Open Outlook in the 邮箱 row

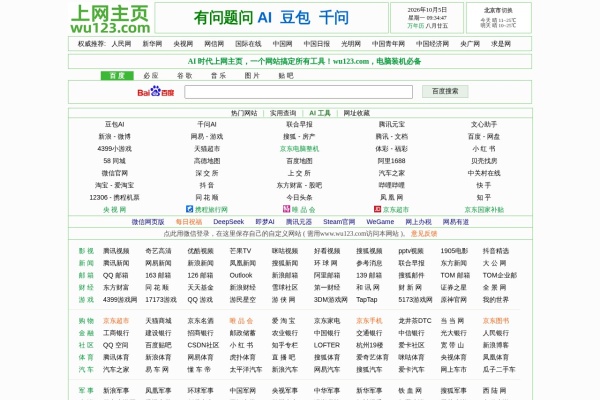point(241,276)
